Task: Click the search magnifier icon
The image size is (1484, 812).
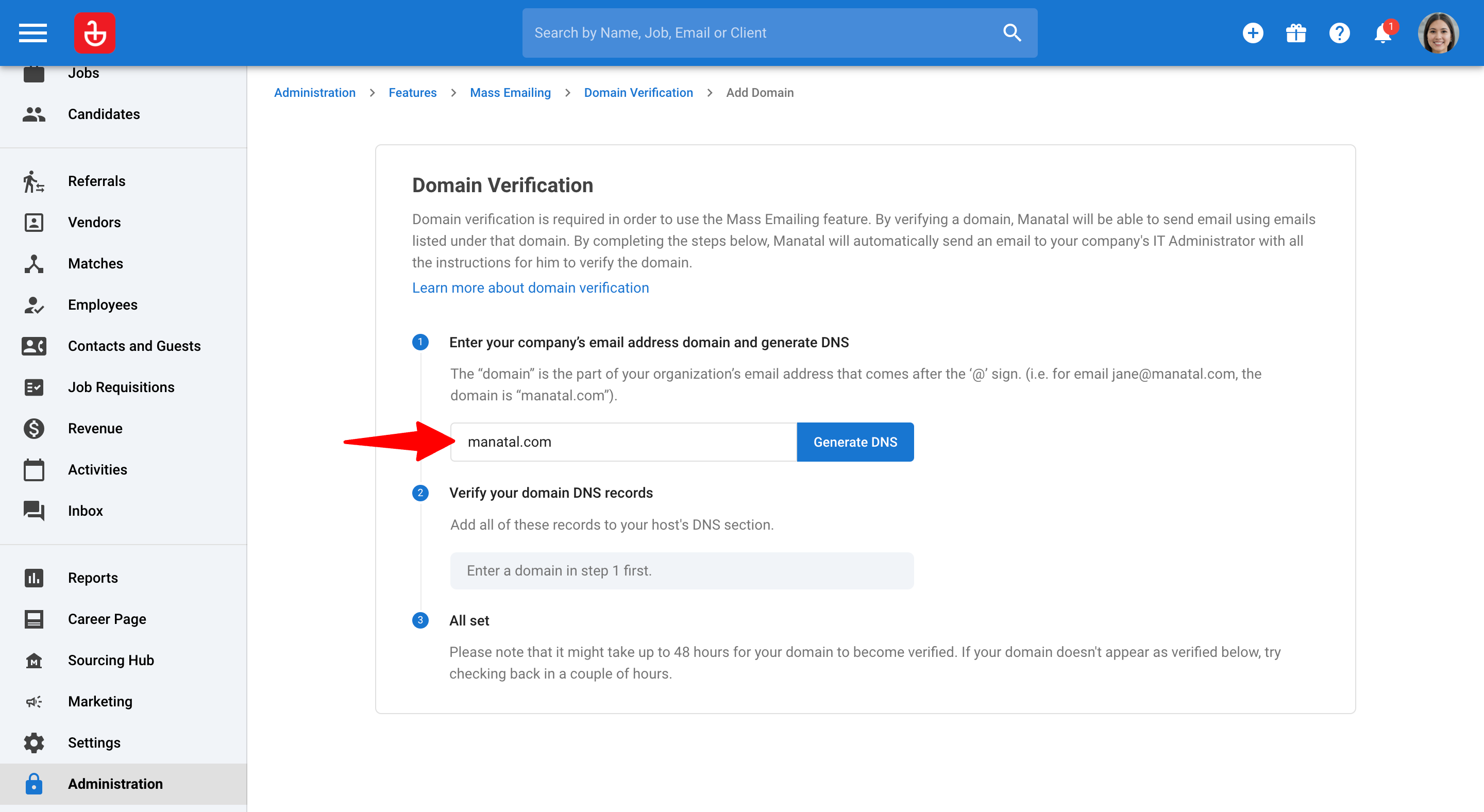Action: coord(1011,33)
